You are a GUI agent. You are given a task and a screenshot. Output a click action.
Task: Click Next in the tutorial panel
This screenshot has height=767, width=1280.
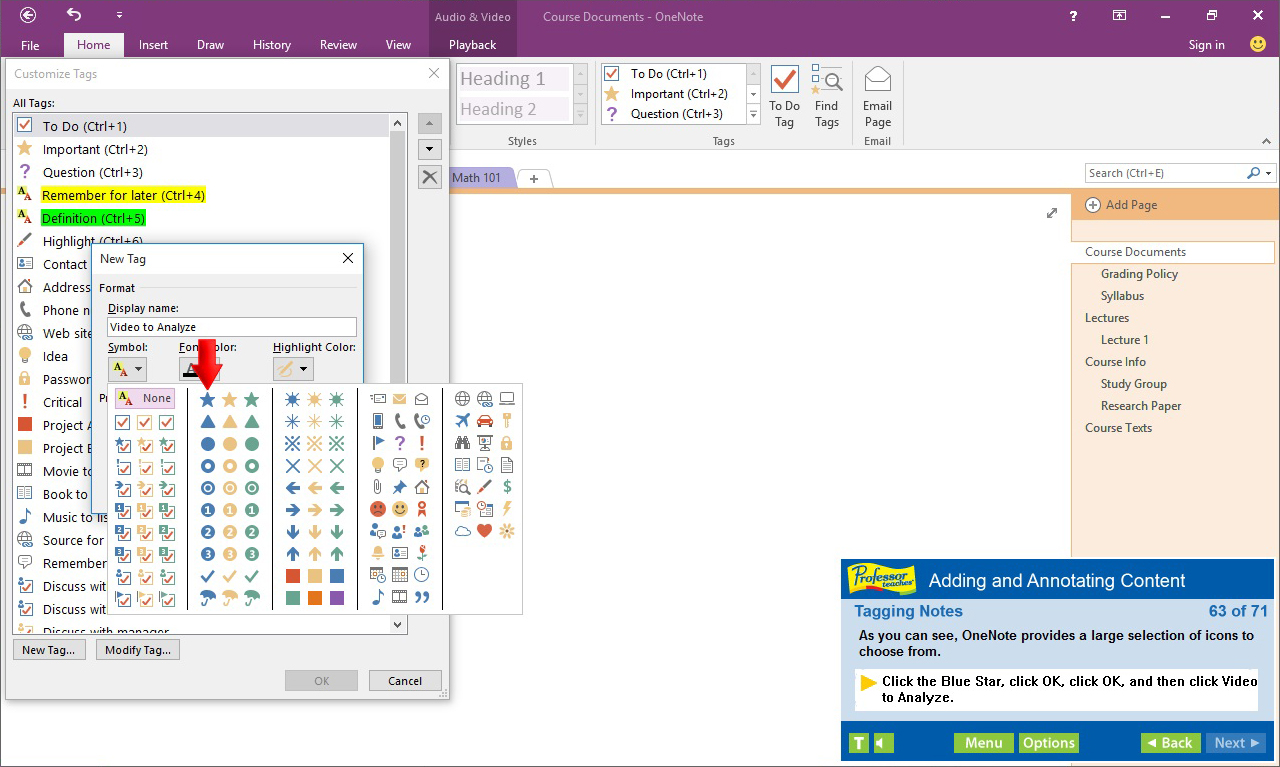(1236, 743)
